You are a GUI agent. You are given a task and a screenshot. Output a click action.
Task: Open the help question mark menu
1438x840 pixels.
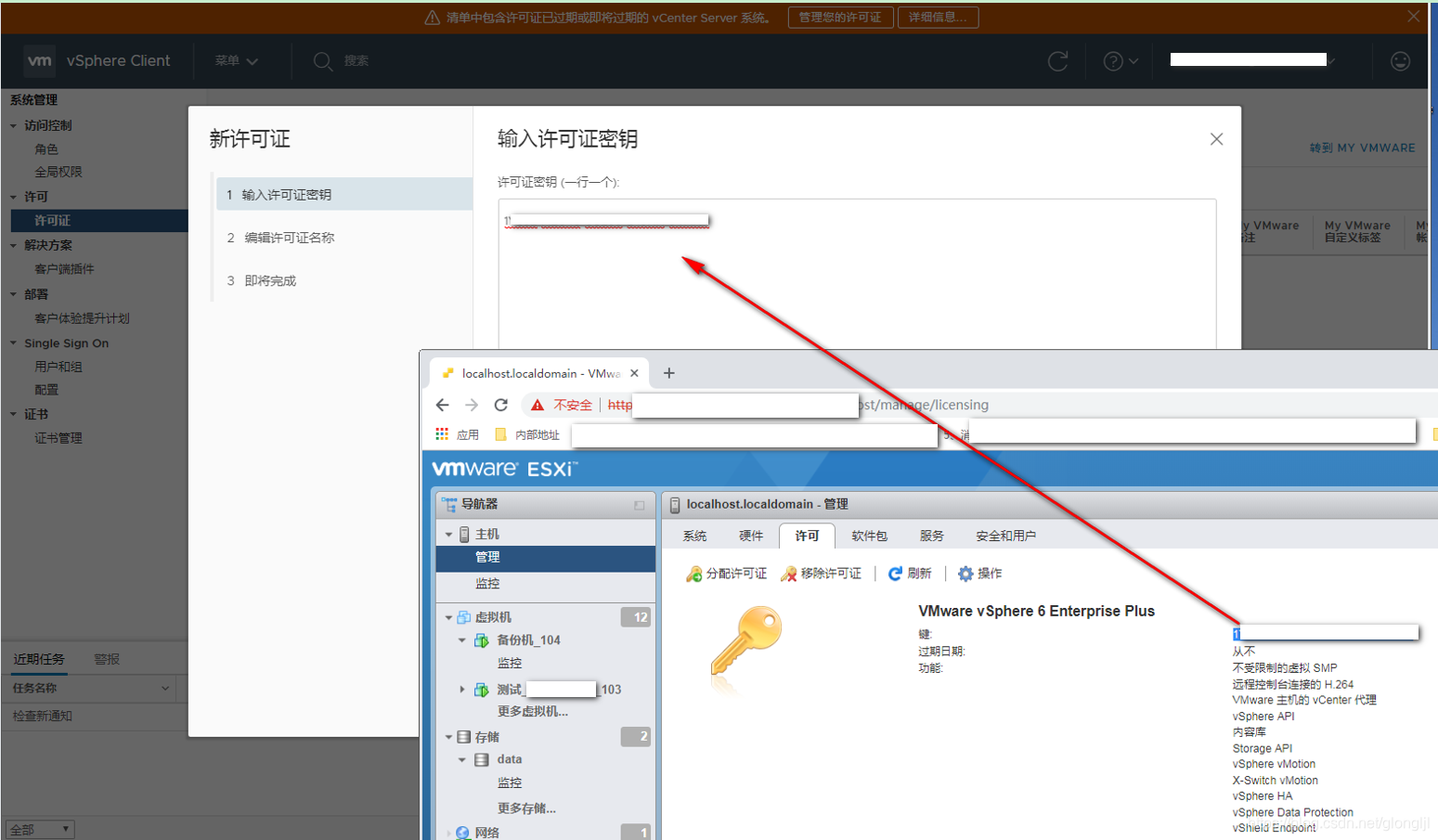click(x=1120, y=61)
